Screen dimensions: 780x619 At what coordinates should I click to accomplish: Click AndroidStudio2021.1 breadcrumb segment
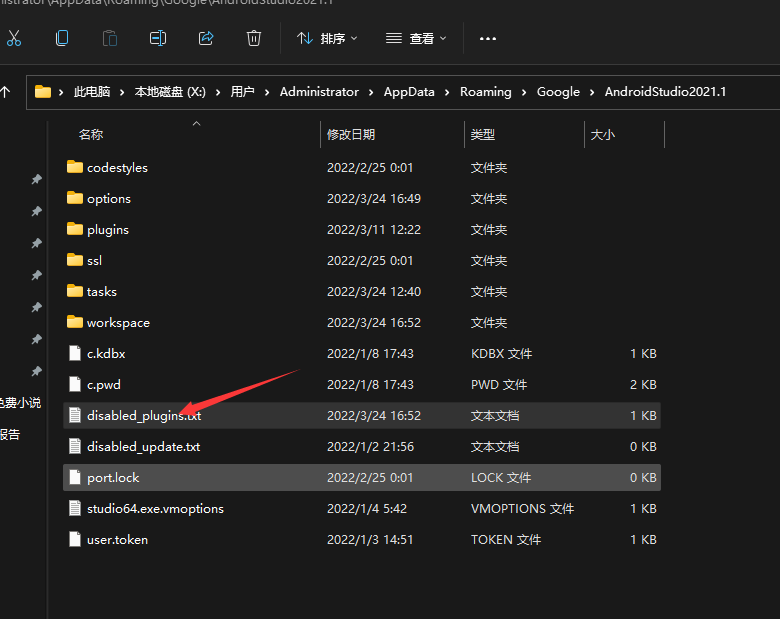[x=665, y=92]
